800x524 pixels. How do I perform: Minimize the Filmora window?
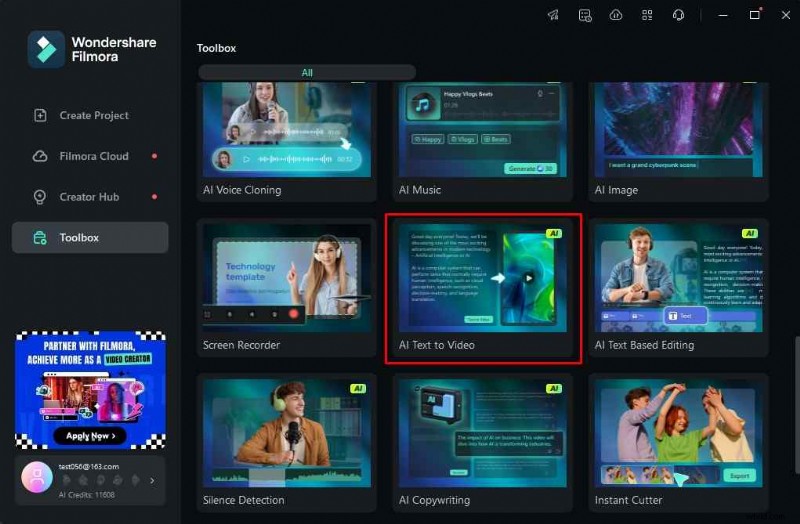(723, 15)
